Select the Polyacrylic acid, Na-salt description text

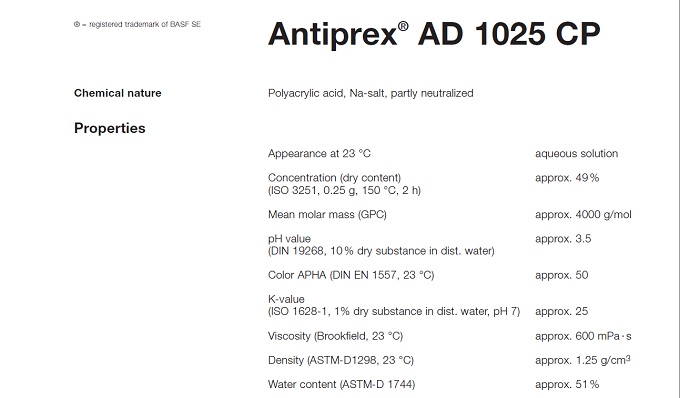point(371,93)
